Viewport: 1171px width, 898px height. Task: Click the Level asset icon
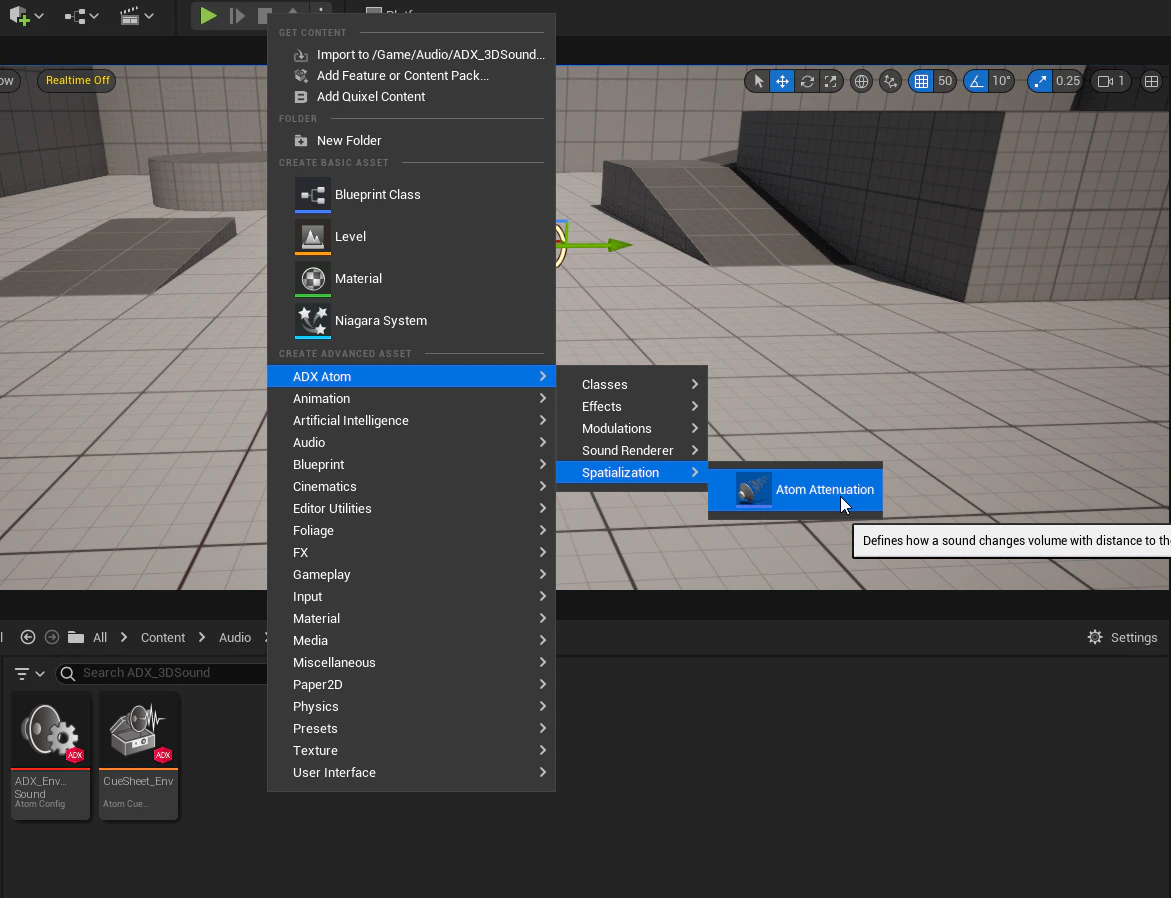[312, 237]
